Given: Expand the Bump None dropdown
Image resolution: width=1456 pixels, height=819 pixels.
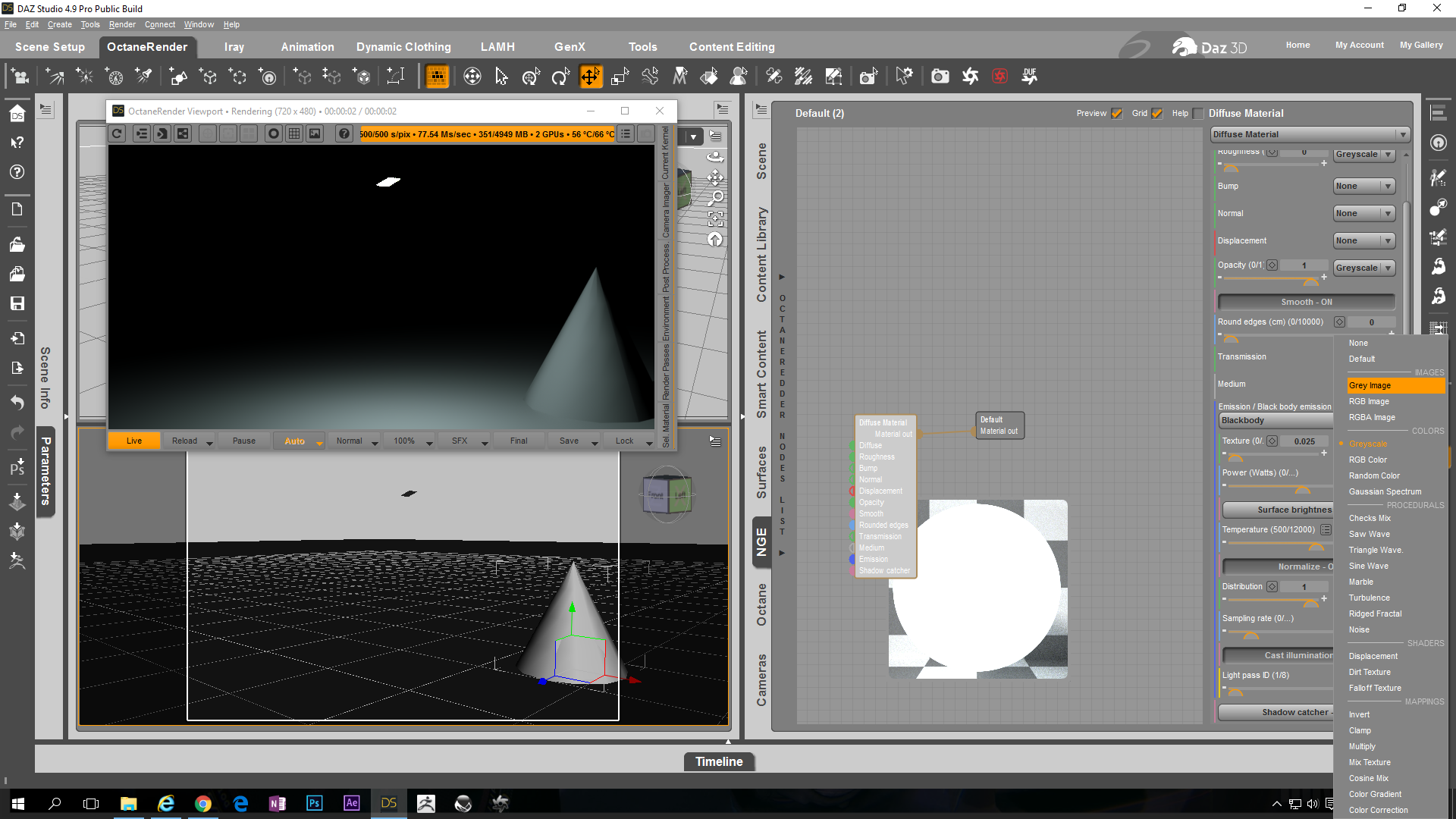Looking at the screenshot, I should click(1363, 187).
